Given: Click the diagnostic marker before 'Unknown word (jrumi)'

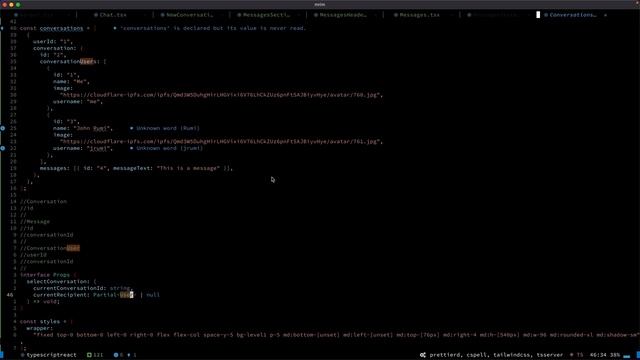Looking at the screenshot, I should [x=131, y=148].
